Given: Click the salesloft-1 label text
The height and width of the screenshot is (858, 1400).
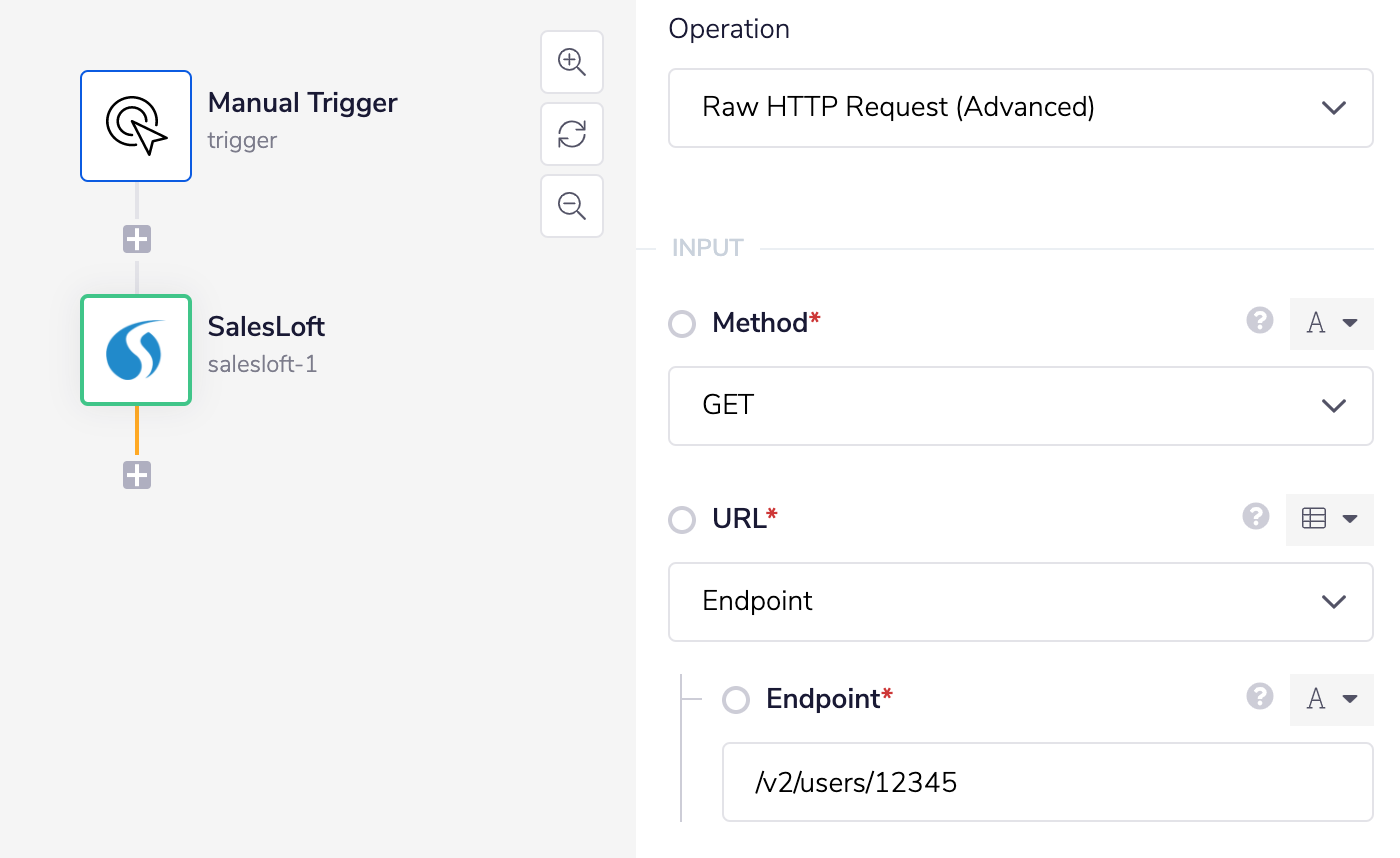Looking at the screenshot, I should 262,363.
